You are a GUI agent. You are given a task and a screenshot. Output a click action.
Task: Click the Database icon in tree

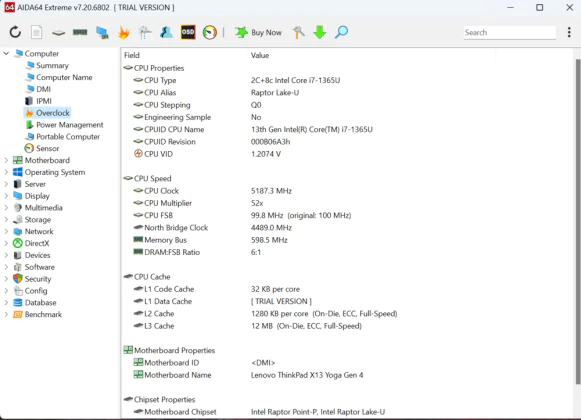(17, 302)
